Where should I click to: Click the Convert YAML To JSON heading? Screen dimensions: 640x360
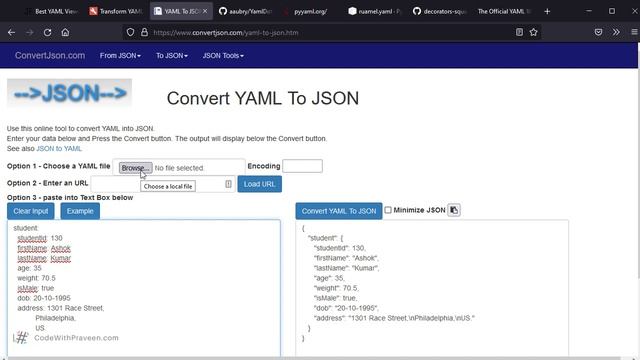pos(263,98)
